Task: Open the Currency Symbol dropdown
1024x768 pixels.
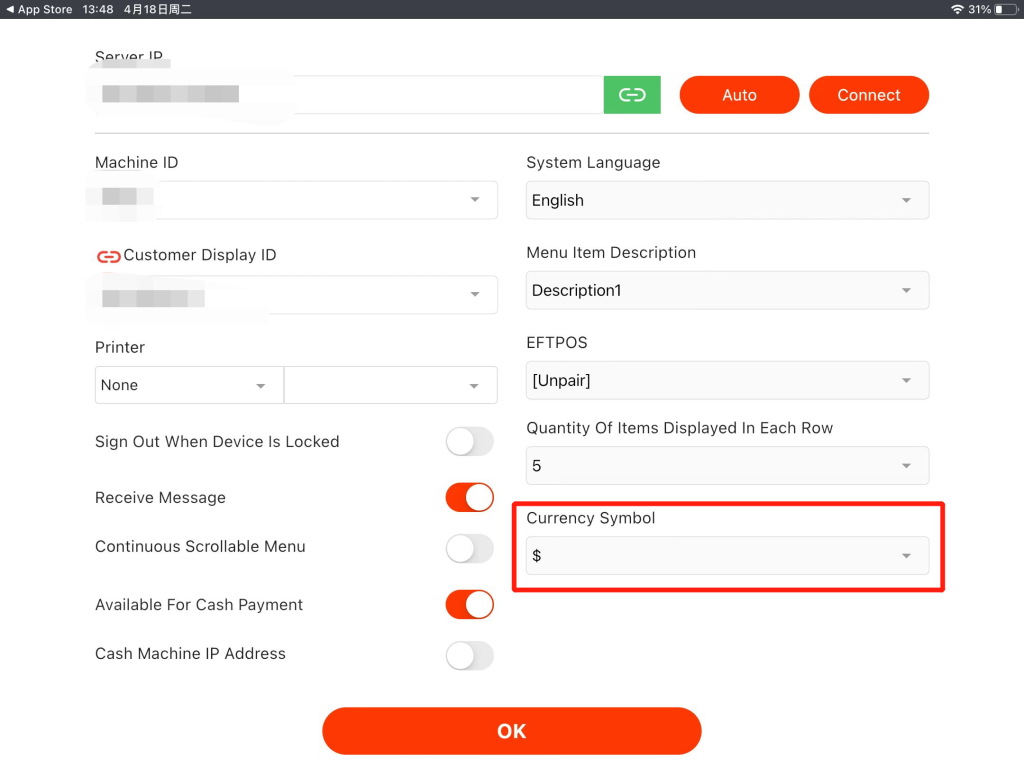Action: coord(727,556)
